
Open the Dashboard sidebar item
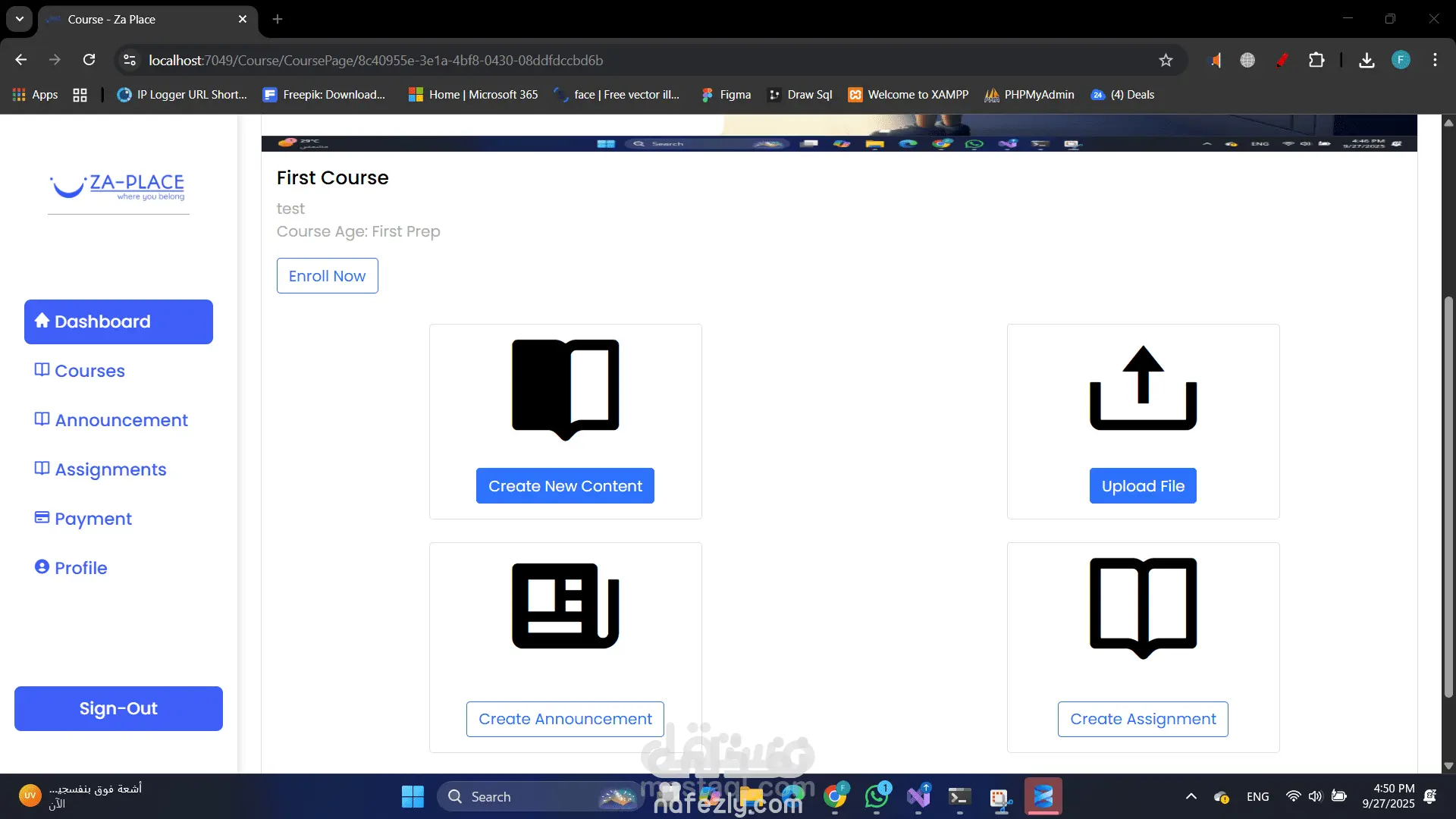click(x=118, y=322)
